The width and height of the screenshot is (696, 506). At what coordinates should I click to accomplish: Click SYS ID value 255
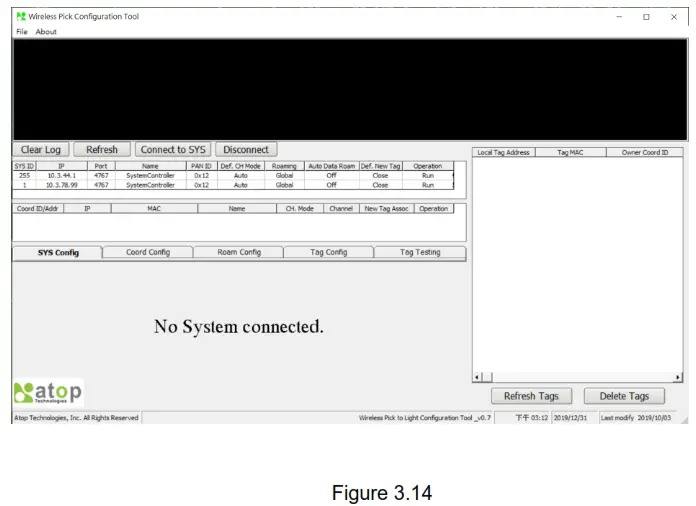click(x=24, y=175)
